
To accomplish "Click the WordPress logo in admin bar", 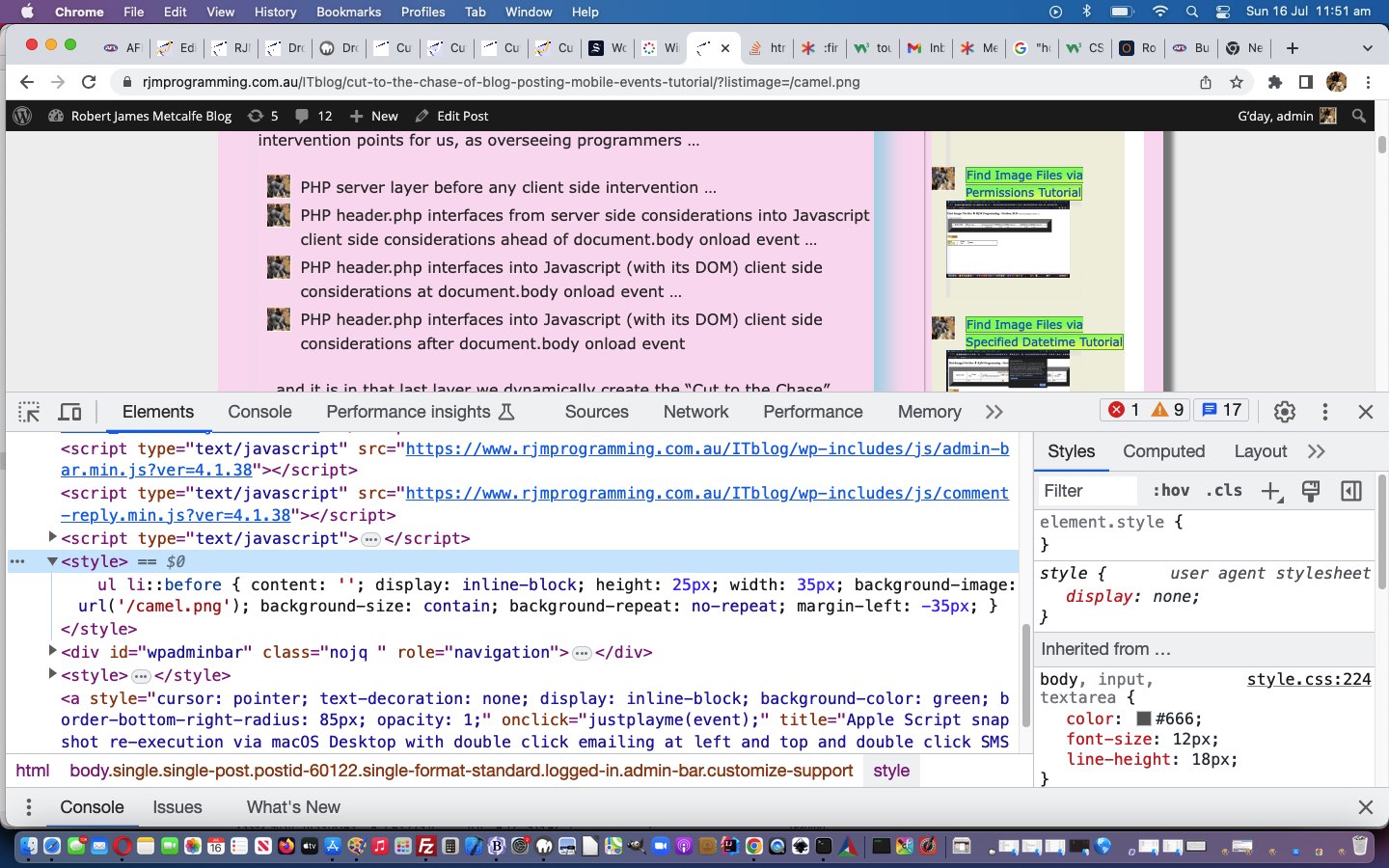I will 23,116.
